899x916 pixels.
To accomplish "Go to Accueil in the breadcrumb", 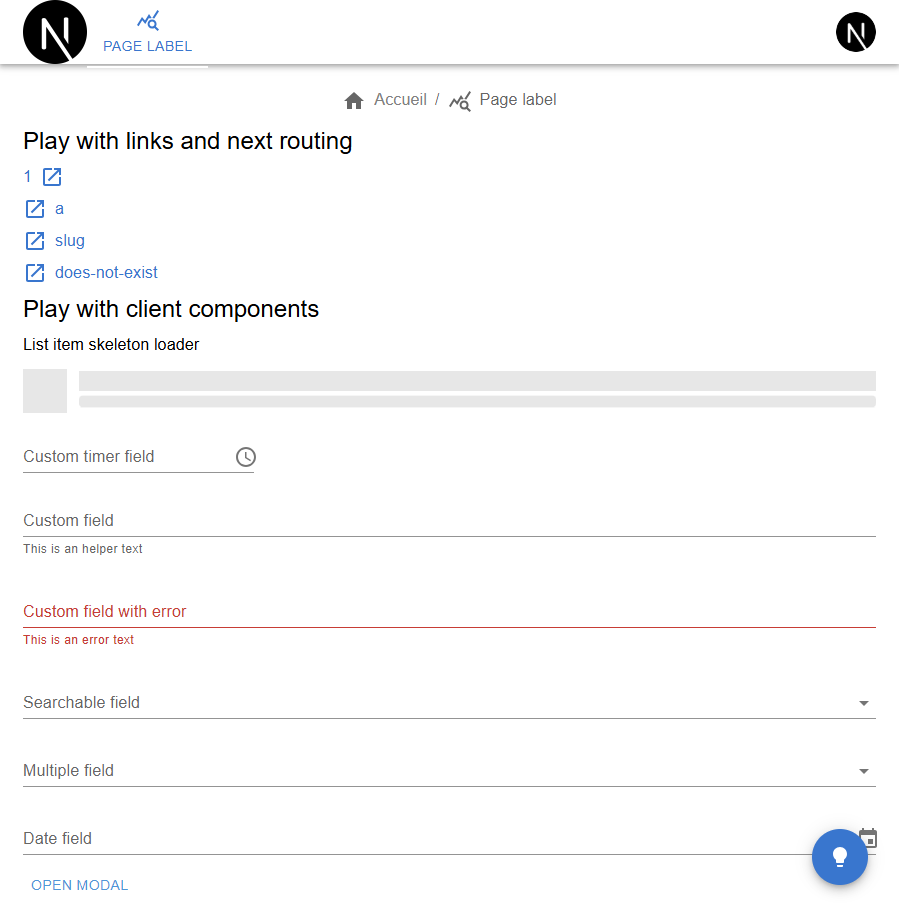I will pos(400,100).
